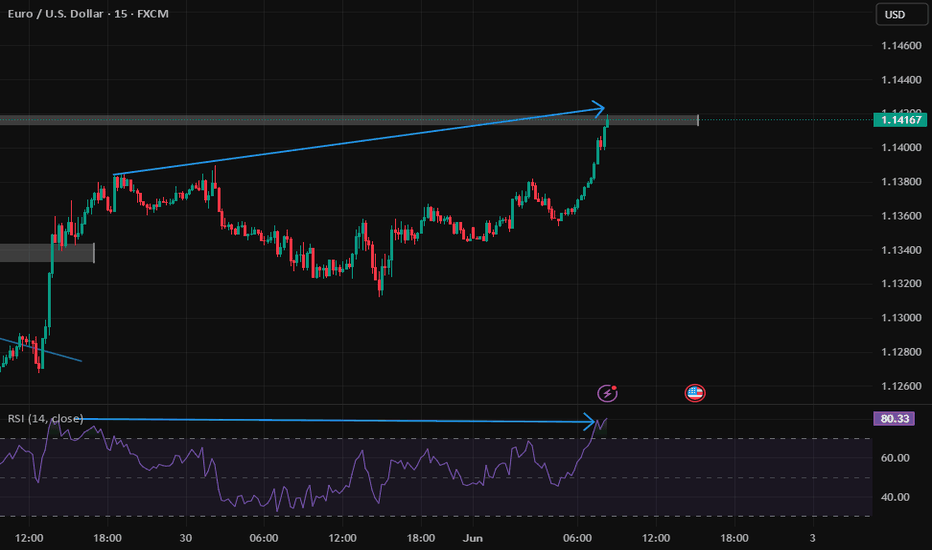Click the 3 date label on time axis

point(813,538)
